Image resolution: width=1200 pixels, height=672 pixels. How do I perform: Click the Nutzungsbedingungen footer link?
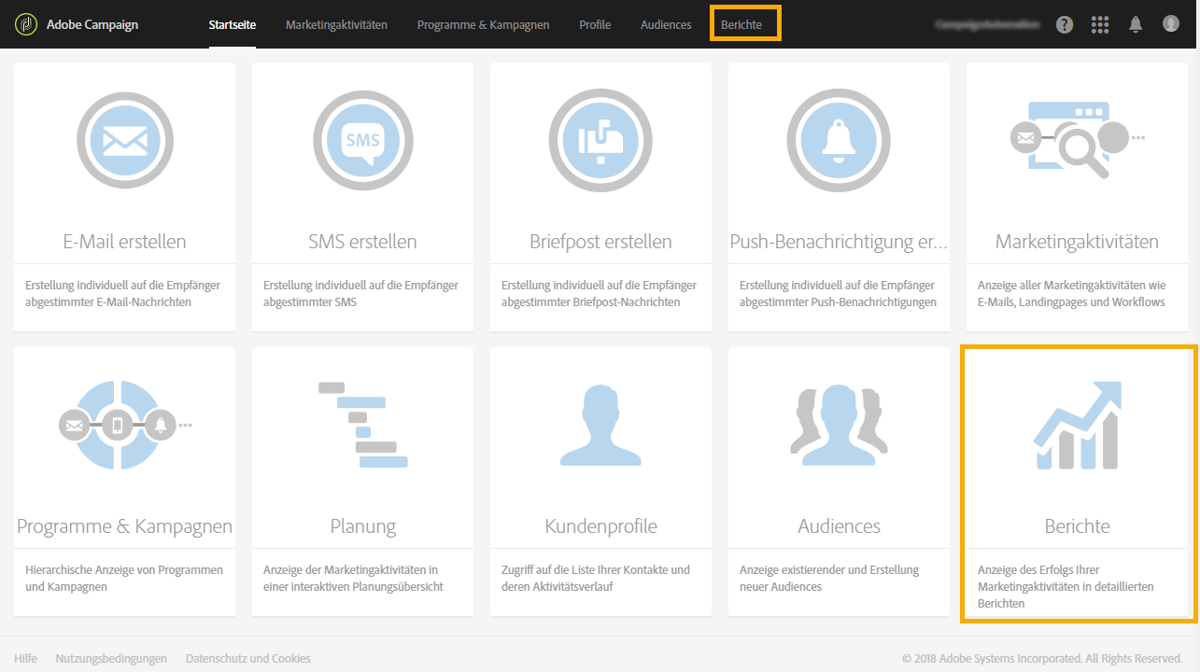pos(111,658)
